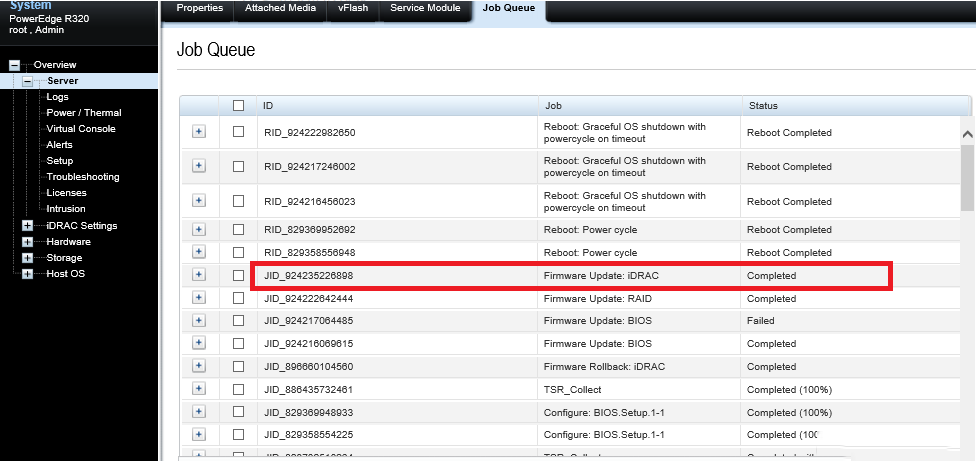Open Alerts in the sidebar tree
The image size is (976, 461).
coord(59,144)
